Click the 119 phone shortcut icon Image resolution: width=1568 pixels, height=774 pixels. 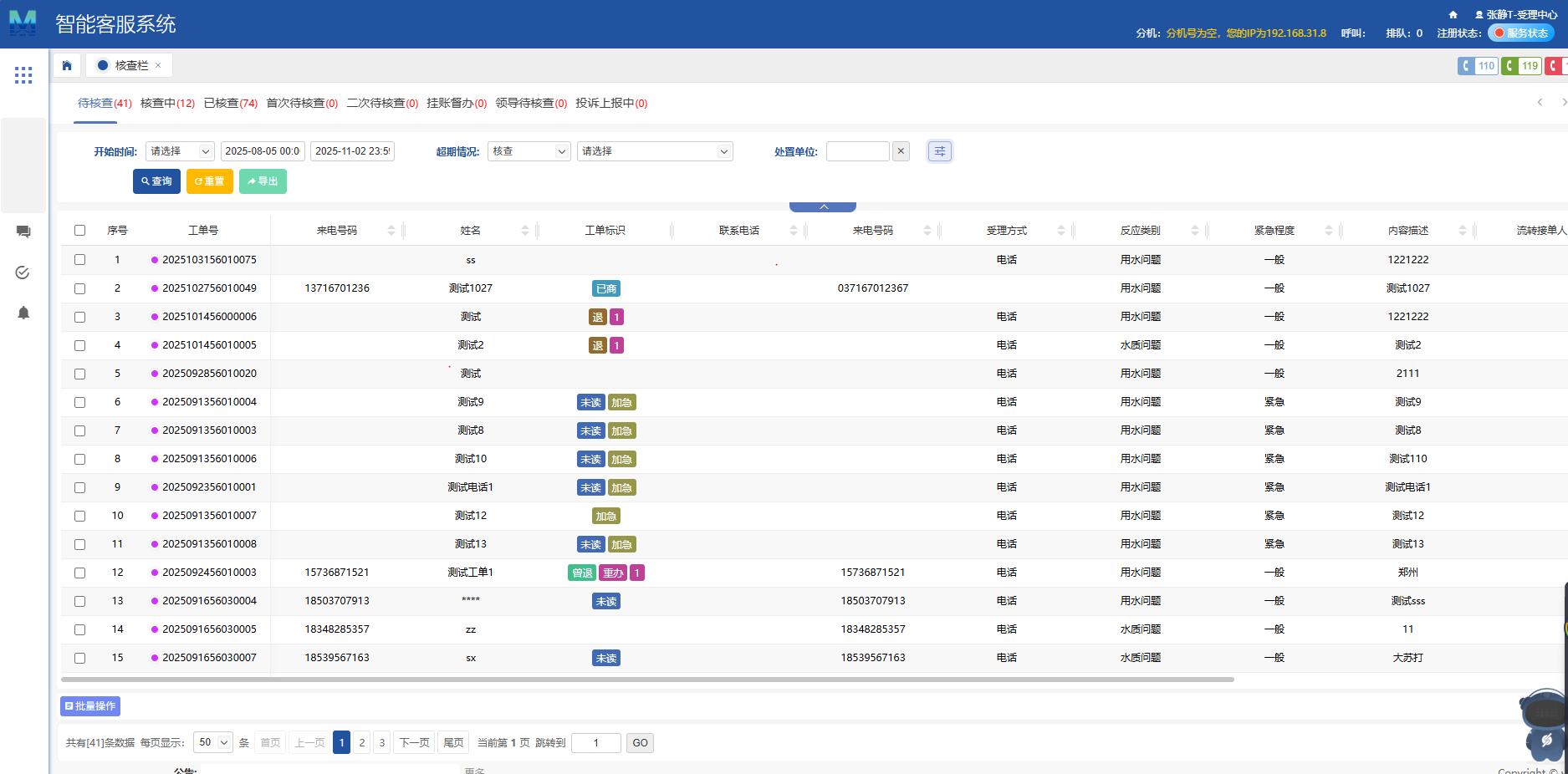pos(1521,66)
